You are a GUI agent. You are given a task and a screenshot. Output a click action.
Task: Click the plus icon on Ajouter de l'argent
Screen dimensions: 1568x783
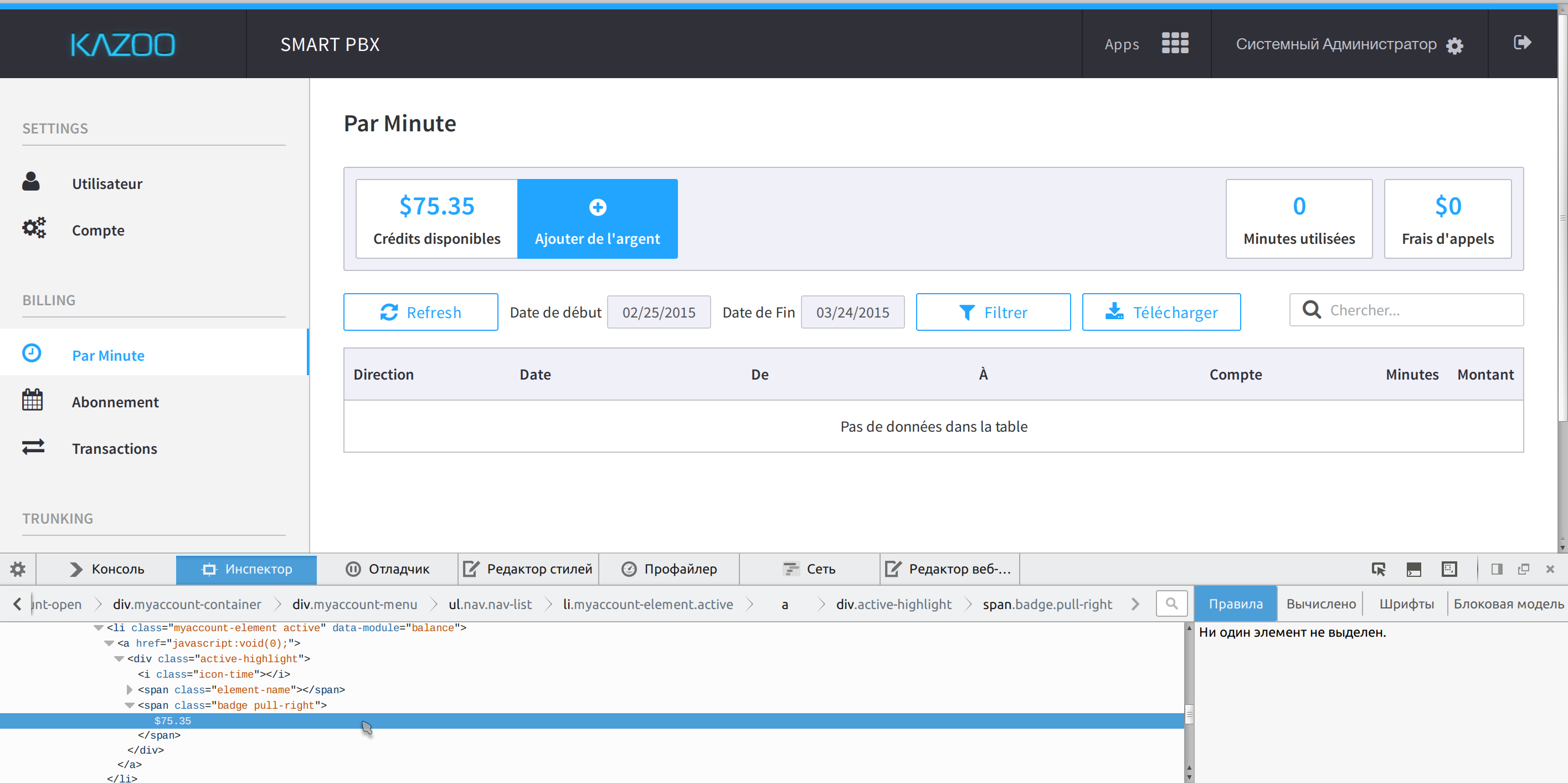(x=598, y=207)
